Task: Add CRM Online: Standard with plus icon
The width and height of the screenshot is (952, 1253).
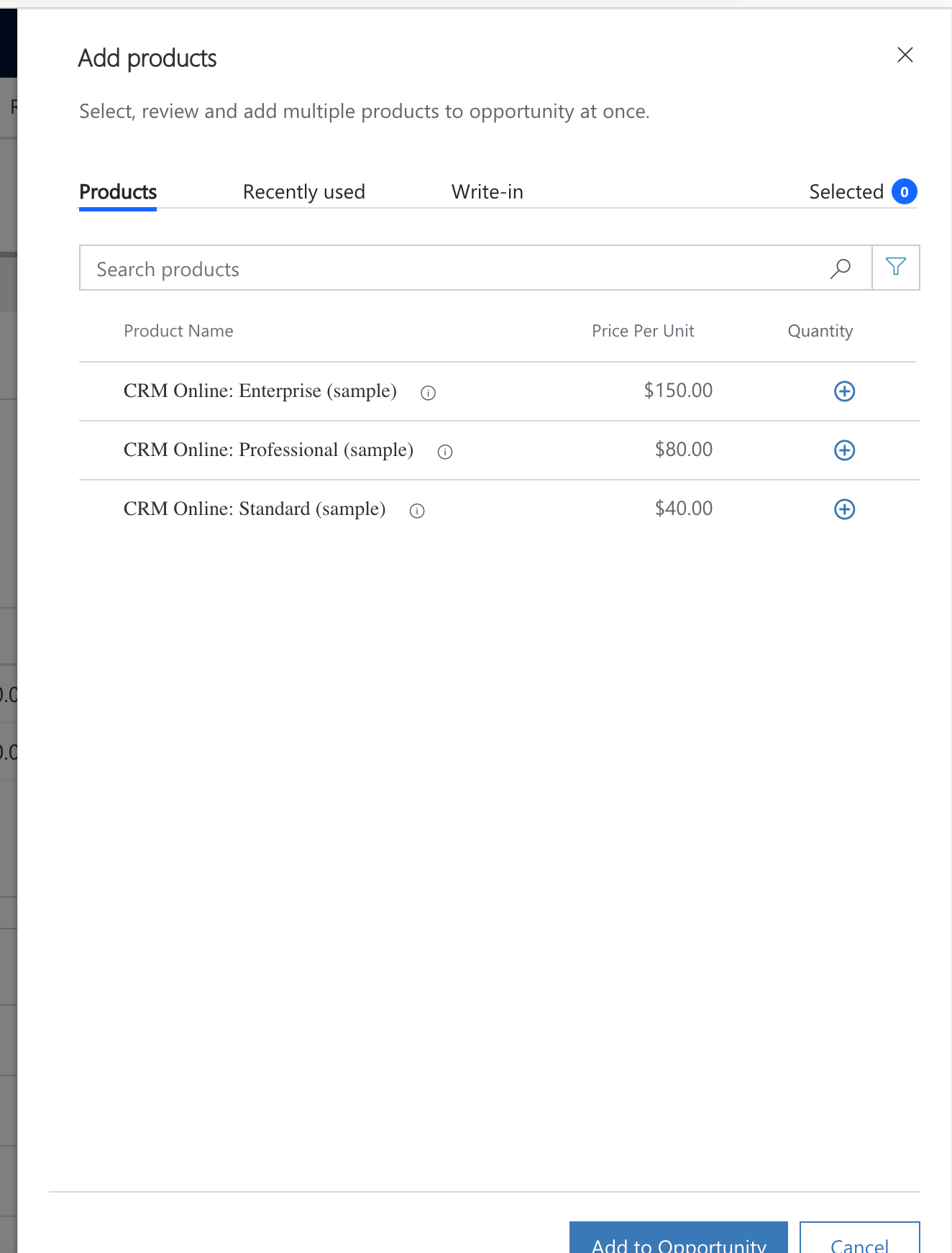Action: point(844,509)
